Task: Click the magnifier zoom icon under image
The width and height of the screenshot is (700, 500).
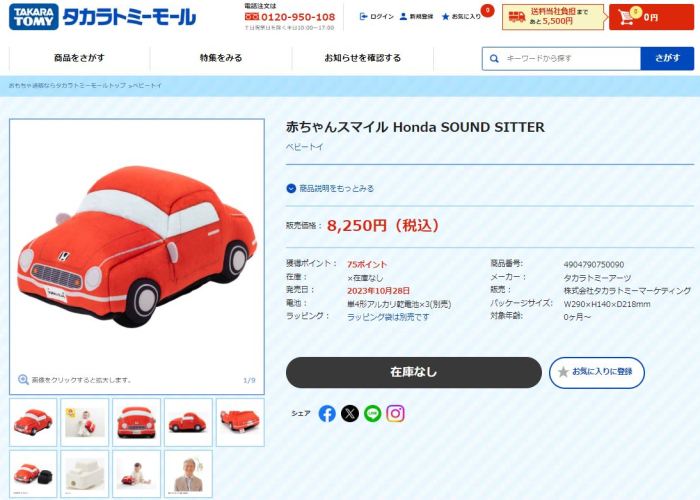Action: click(23, 380)
